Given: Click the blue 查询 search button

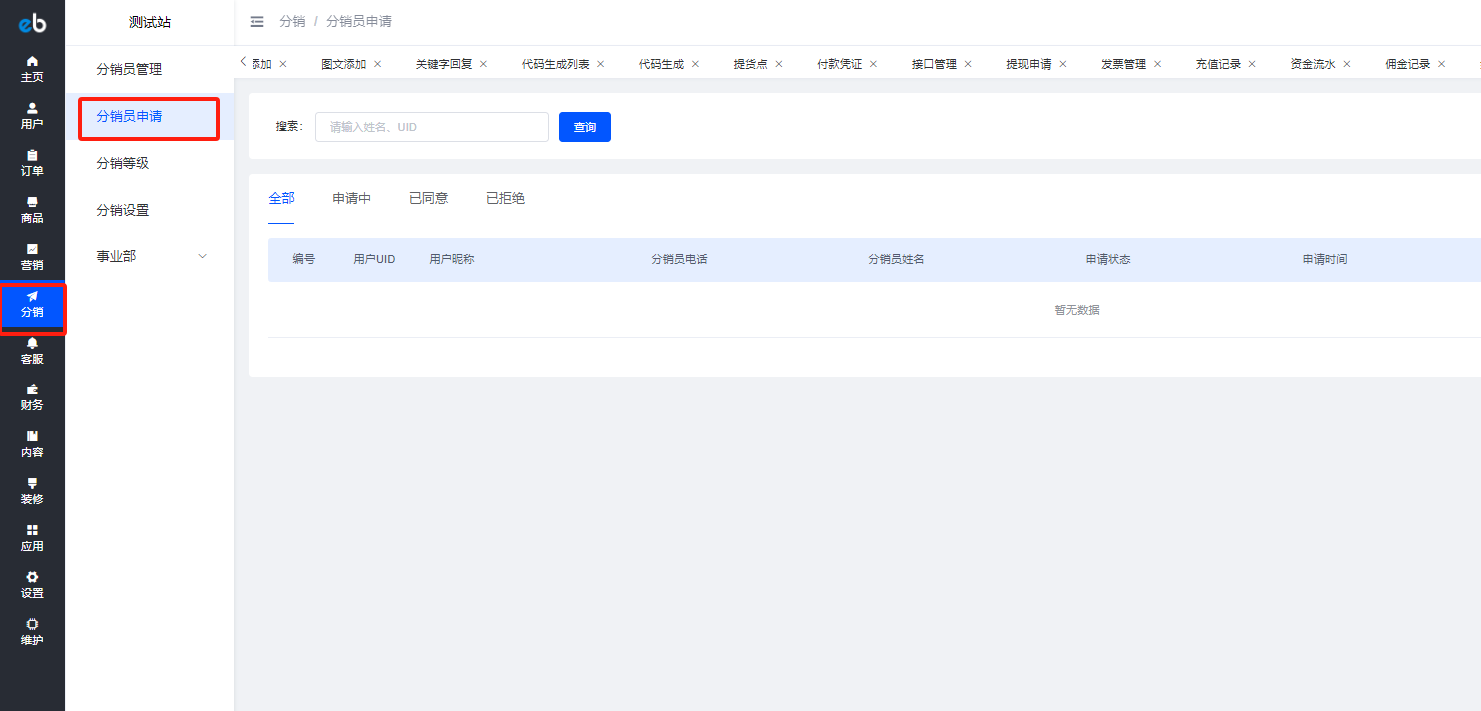Looking at the screenshot, I should [x=584, y=127].
